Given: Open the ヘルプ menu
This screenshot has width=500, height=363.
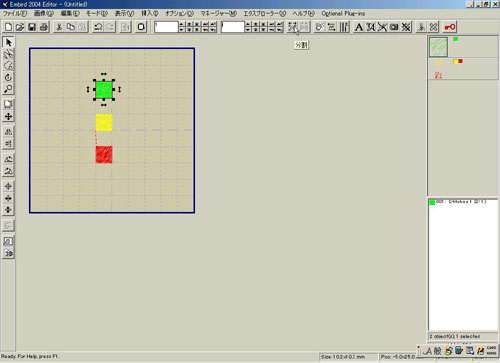Looking at the screenshot, I should pos(303,14).
